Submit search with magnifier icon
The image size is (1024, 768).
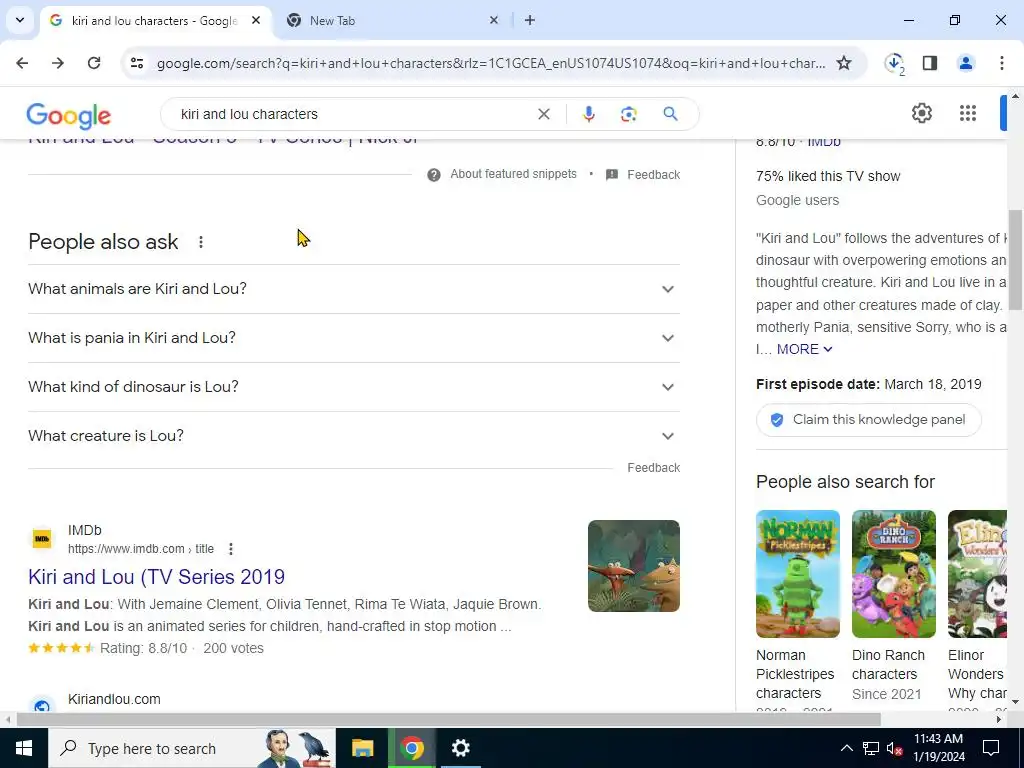pos(670,114)
